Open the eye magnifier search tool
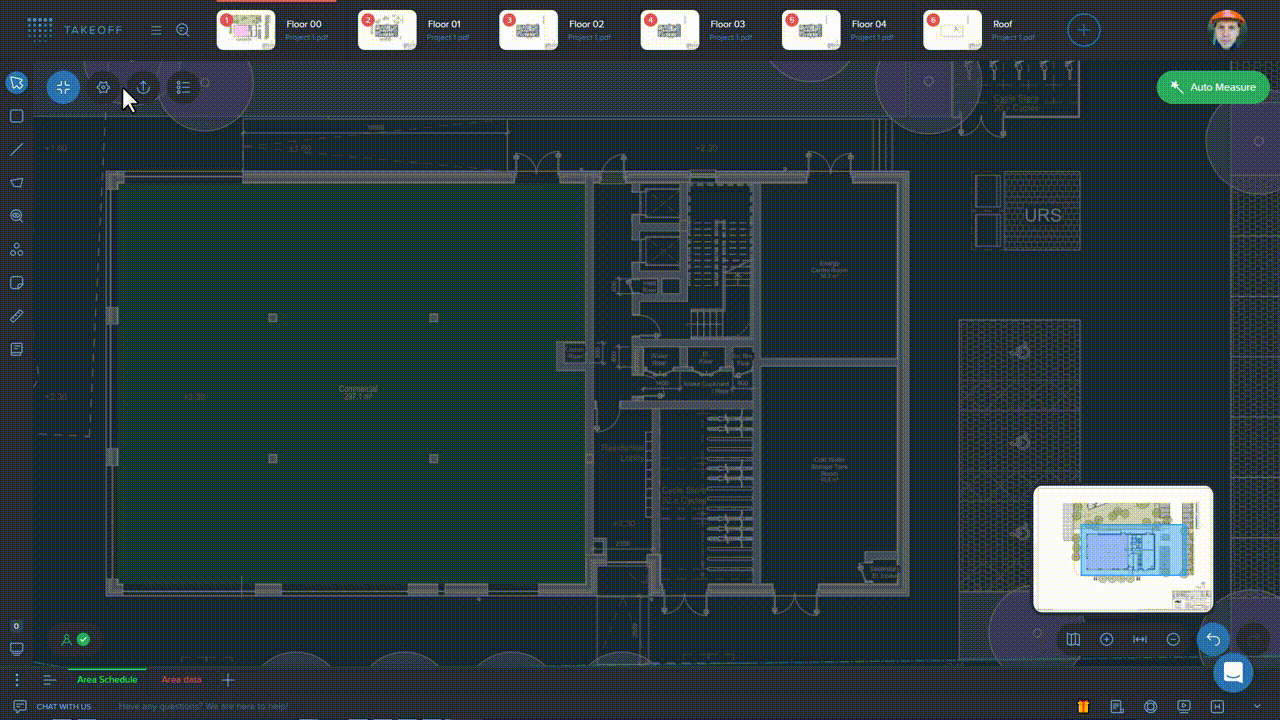The image size is (1280, 720). [x=16, y=216]
